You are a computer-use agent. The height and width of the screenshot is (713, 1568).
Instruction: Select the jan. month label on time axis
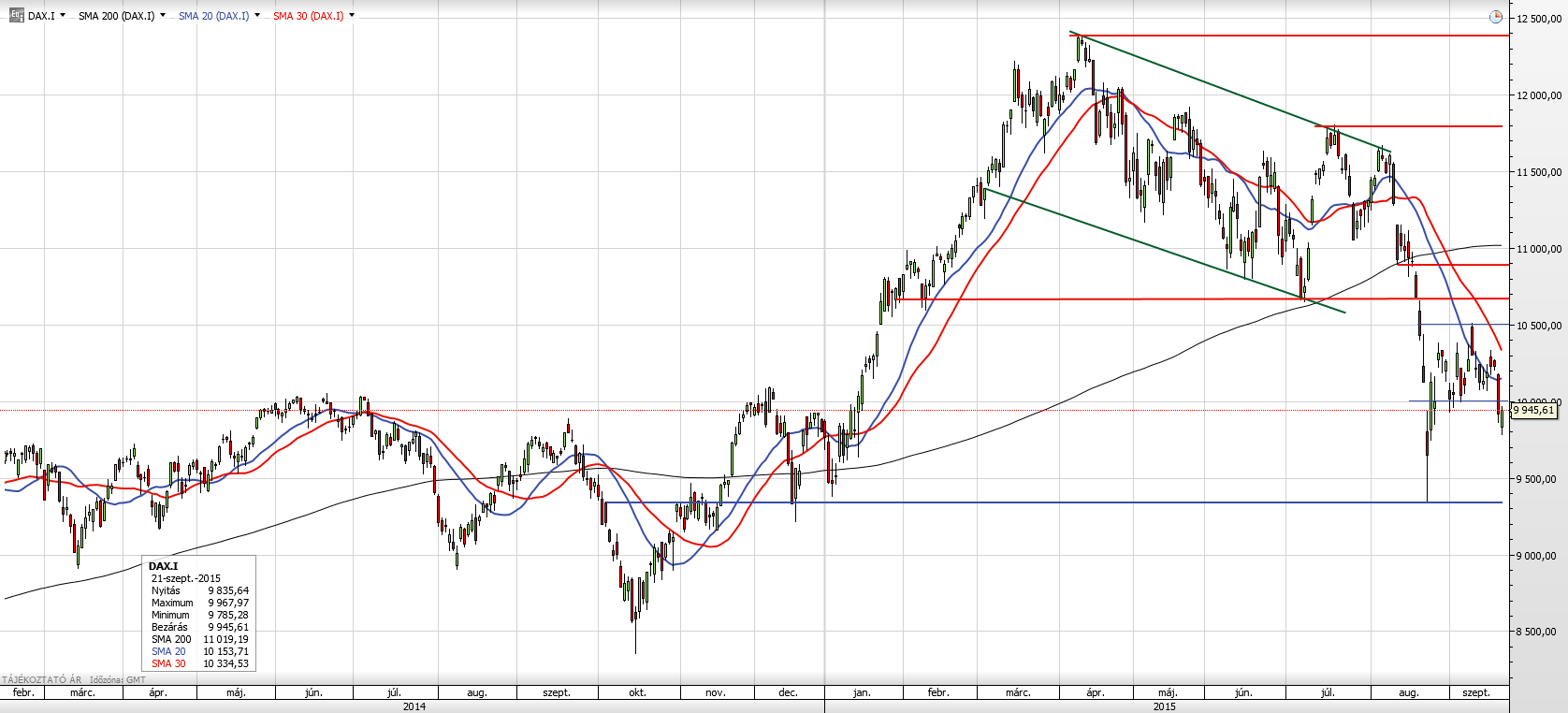(862, 692)
